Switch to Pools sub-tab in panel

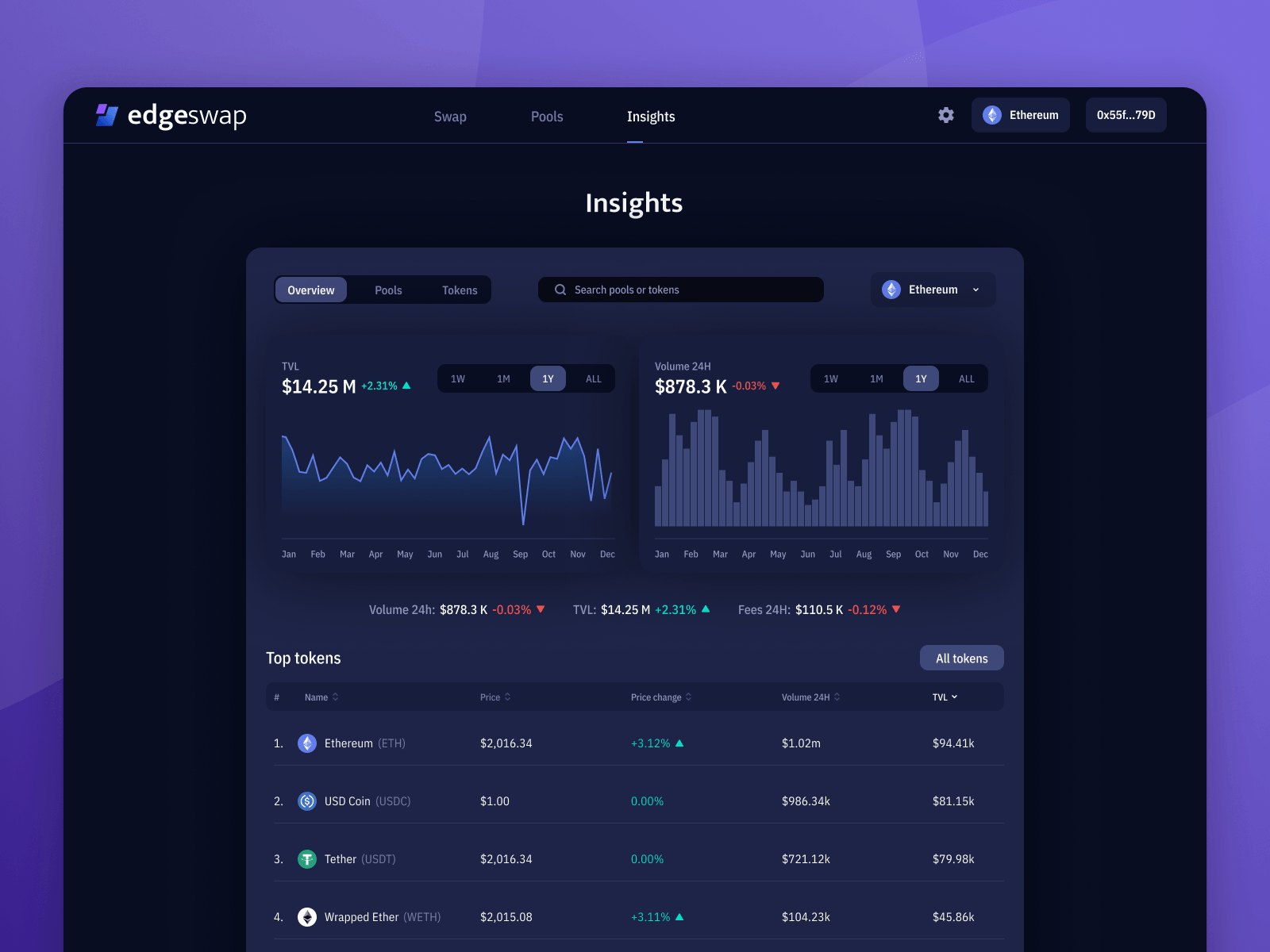point(388,290)
